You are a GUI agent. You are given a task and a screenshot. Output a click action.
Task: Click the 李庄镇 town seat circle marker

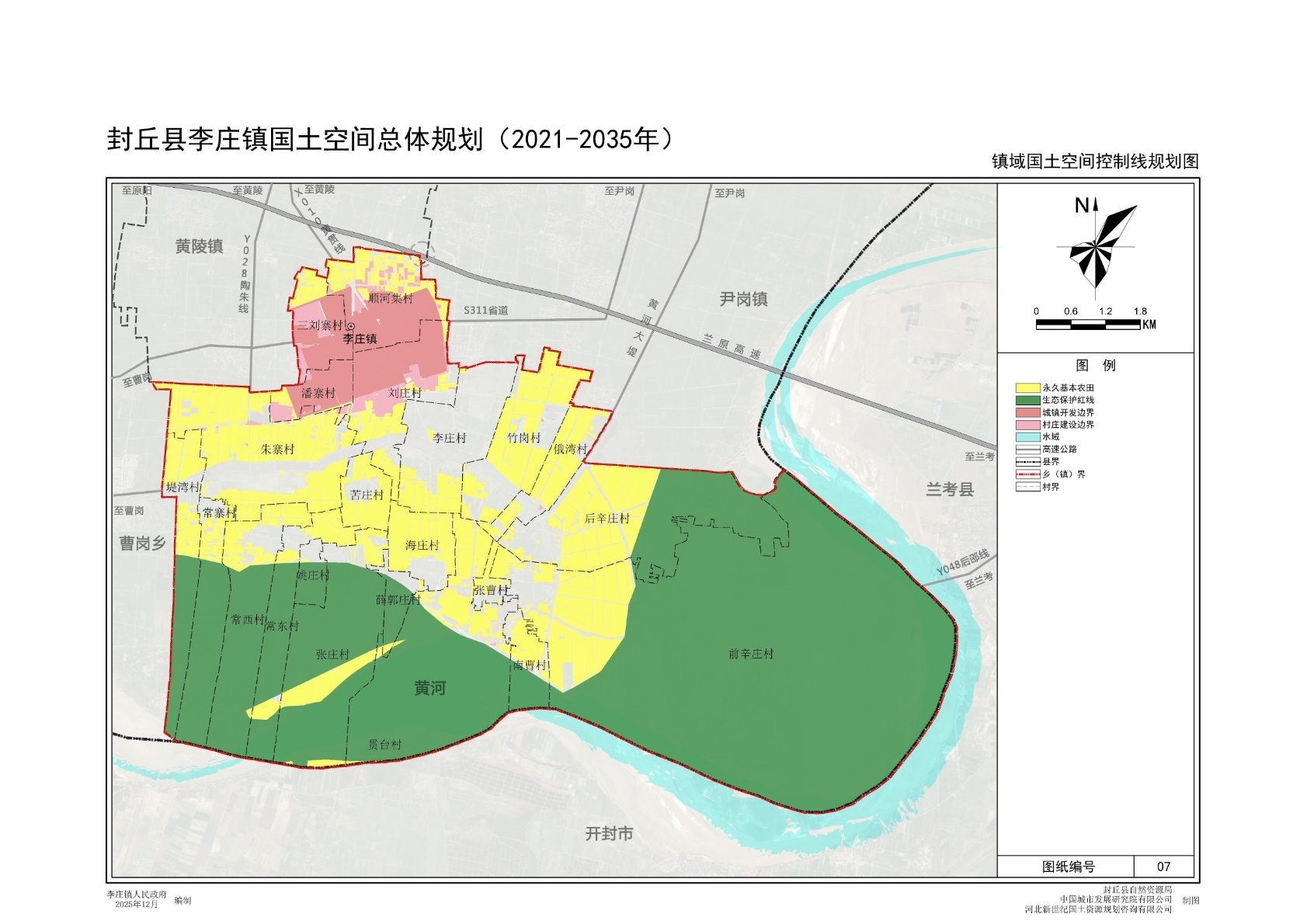(350, 327)
